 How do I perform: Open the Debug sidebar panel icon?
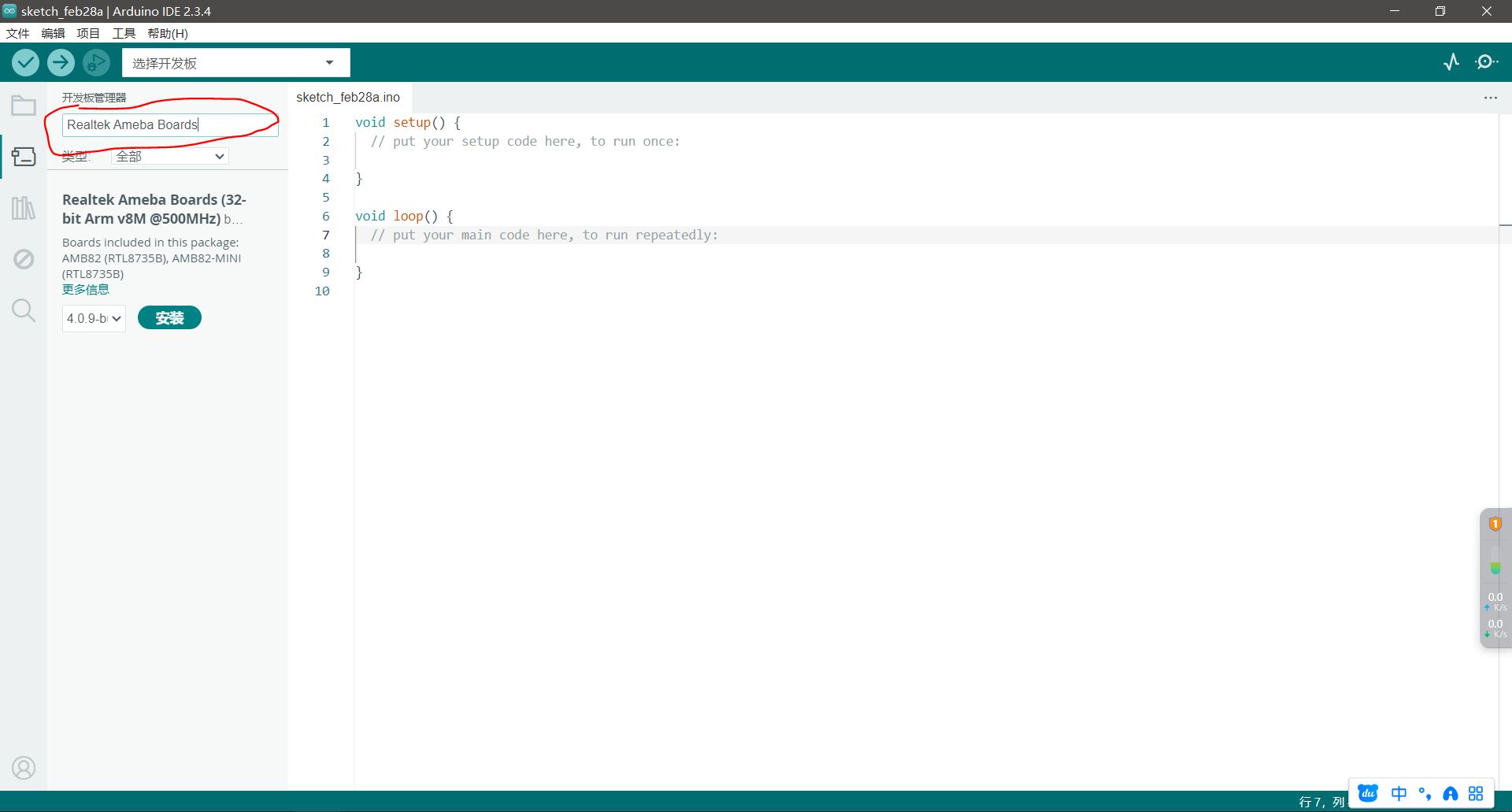pyautogui.click(x=24, y=259)
